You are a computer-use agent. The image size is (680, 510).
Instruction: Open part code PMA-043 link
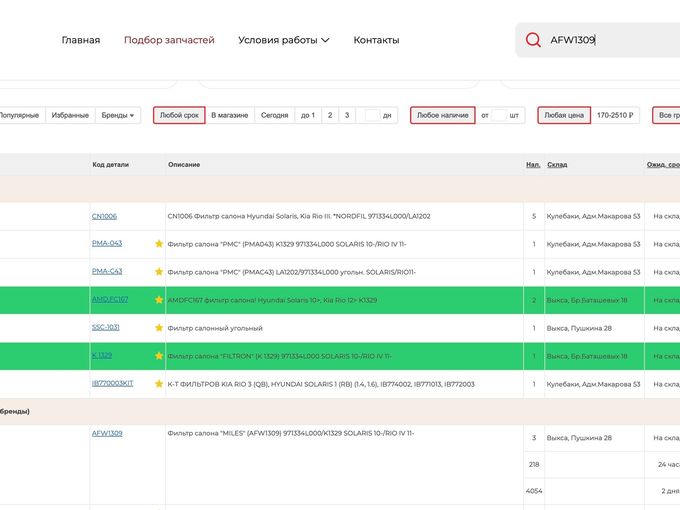[x=107, y=243]
